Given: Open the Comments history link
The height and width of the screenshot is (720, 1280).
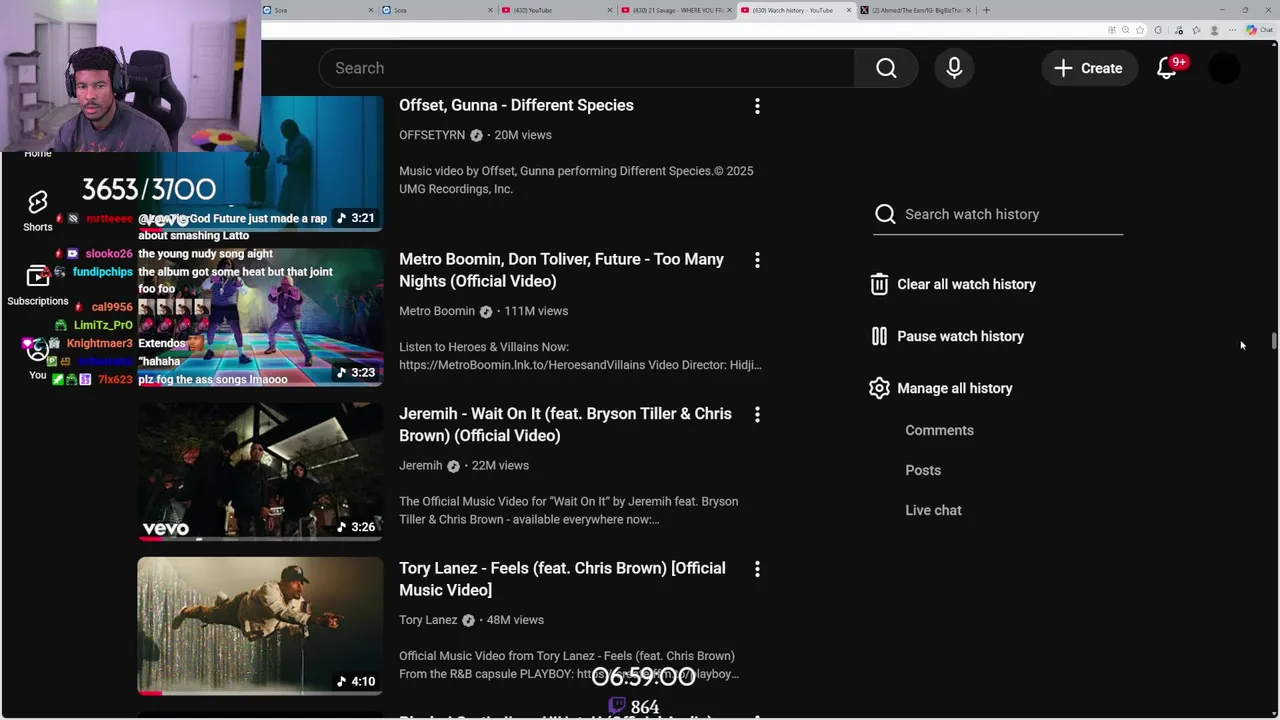Looking at the screenshot, I should [939, 430].
